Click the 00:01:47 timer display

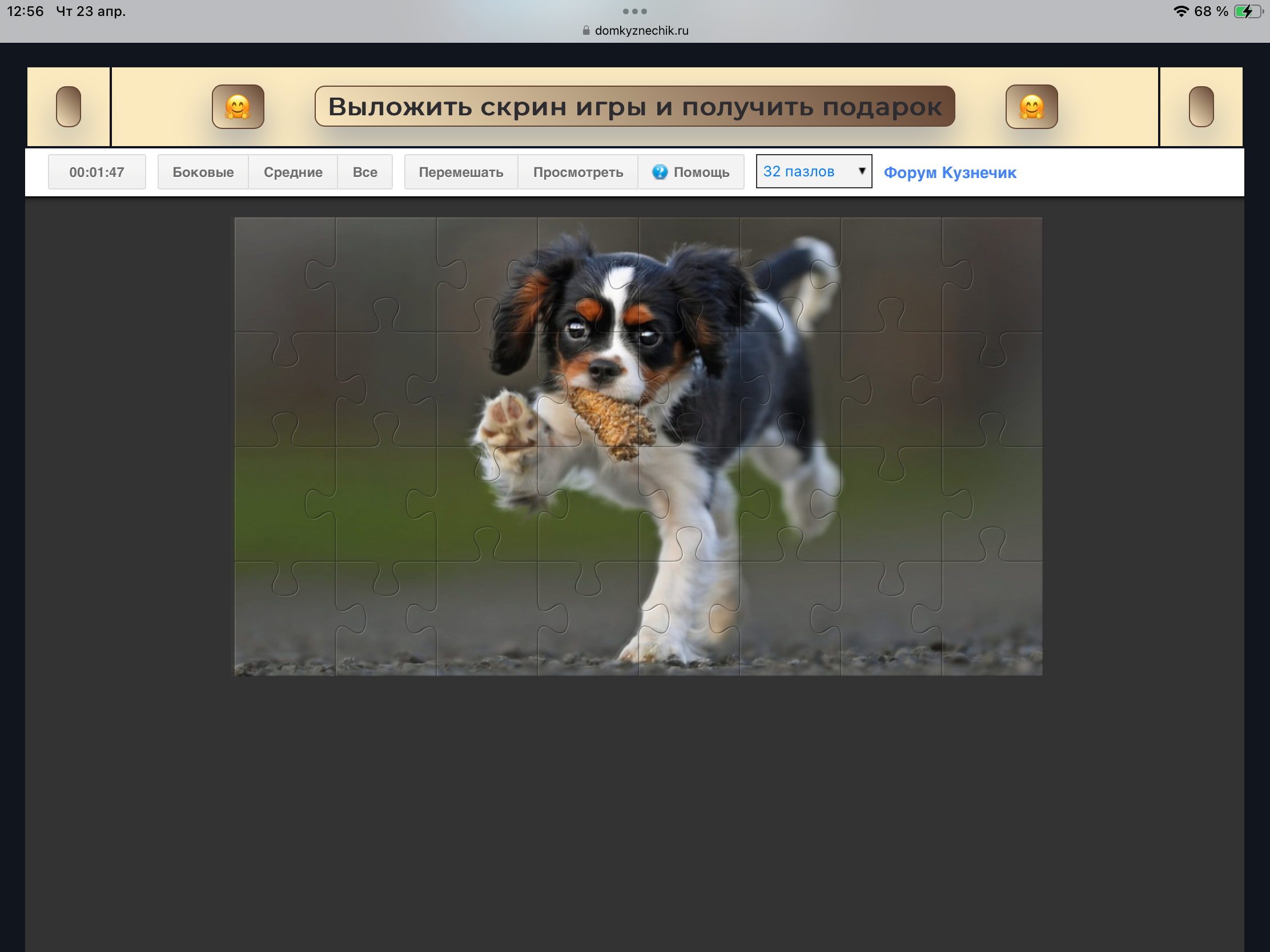(97, 172)
